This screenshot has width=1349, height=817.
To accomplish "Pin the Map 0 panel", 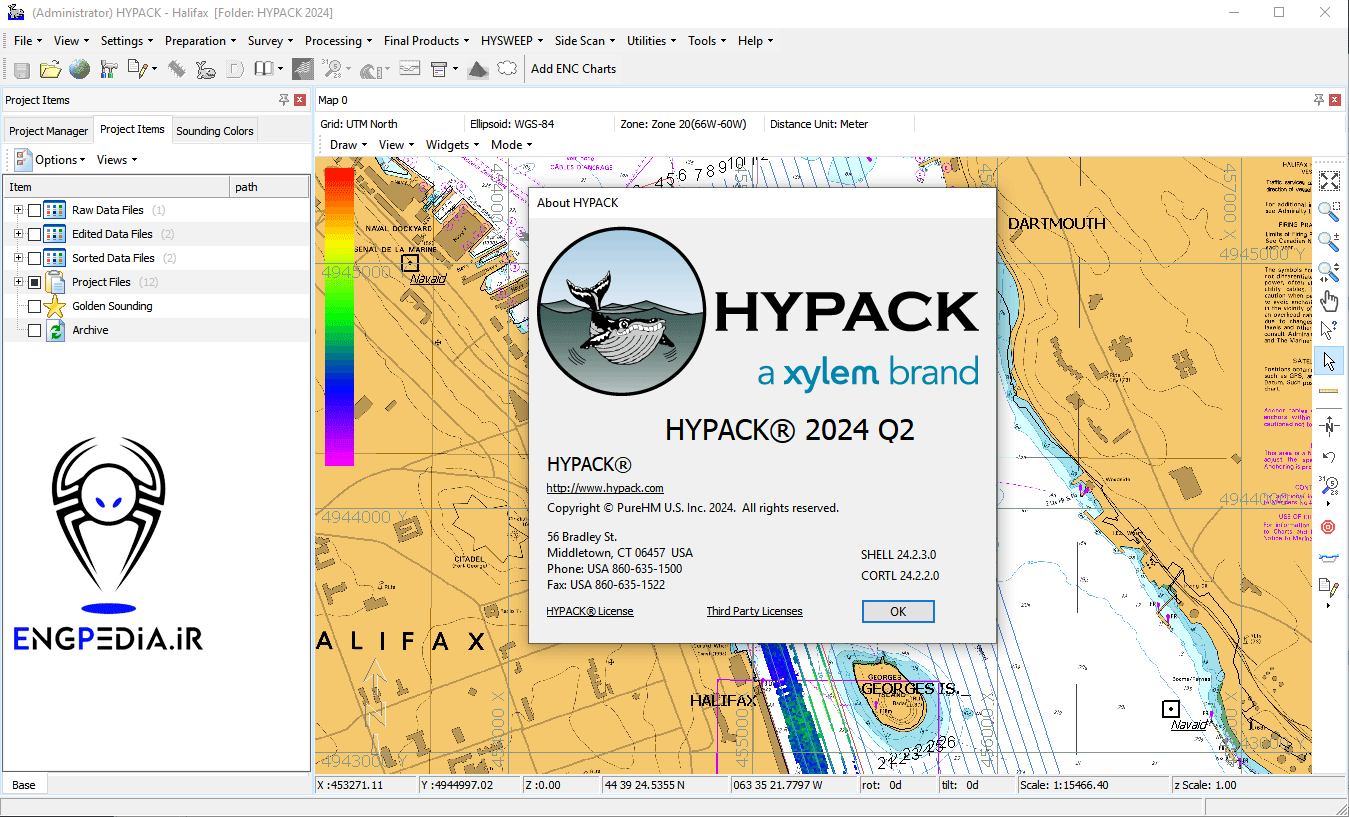I will (1319, 100).
